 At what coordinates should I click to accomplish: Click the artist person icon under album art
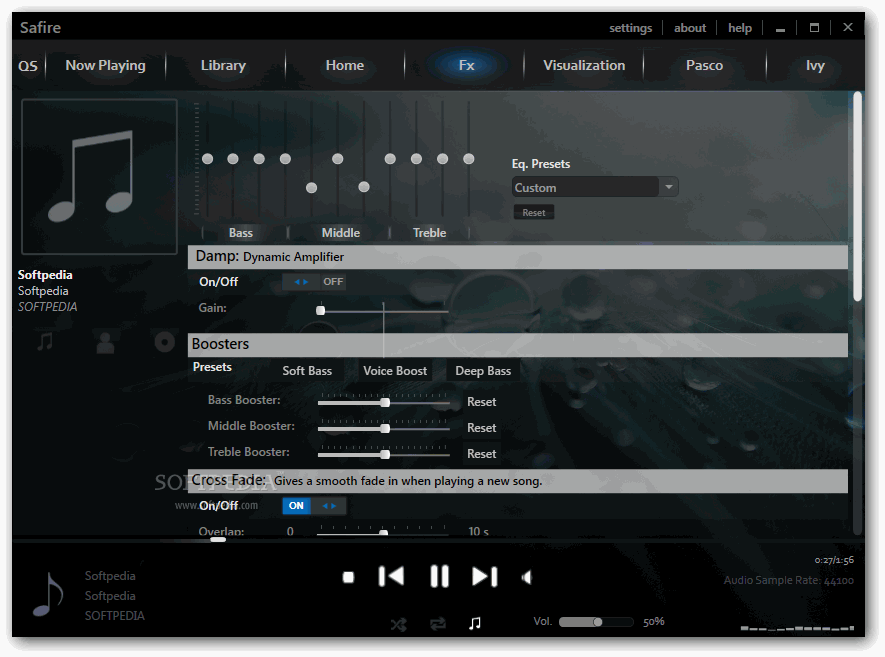click(105, 343)
